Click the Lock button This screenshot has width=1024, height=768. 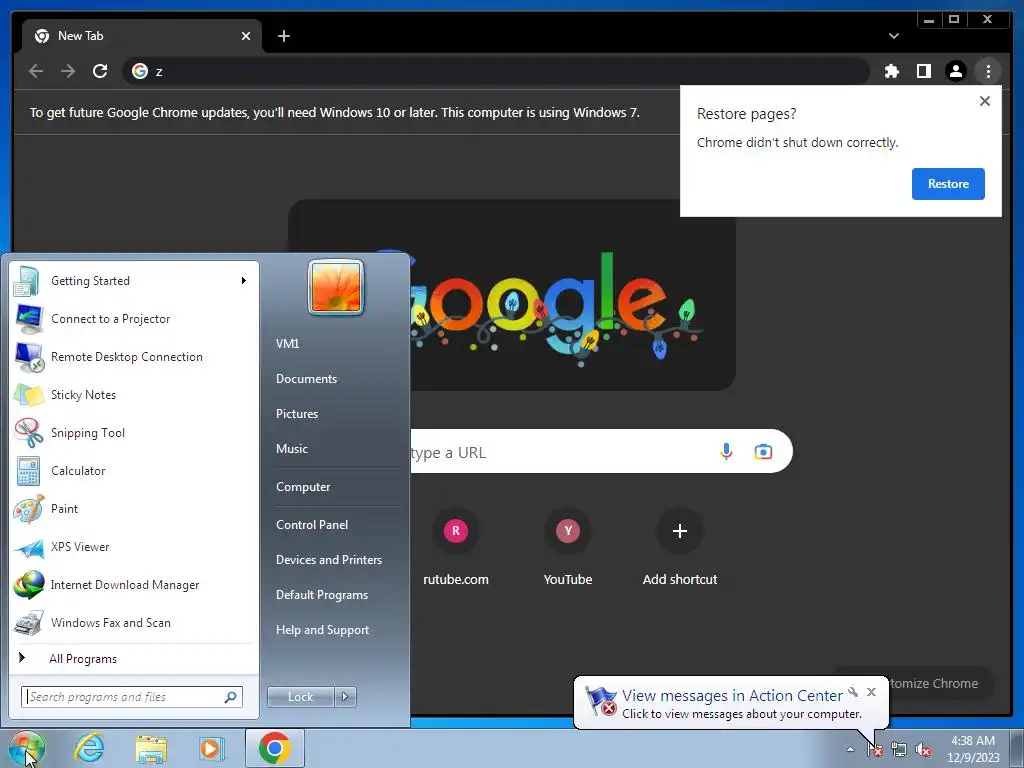pyautogui.click(x=300, y=697)
